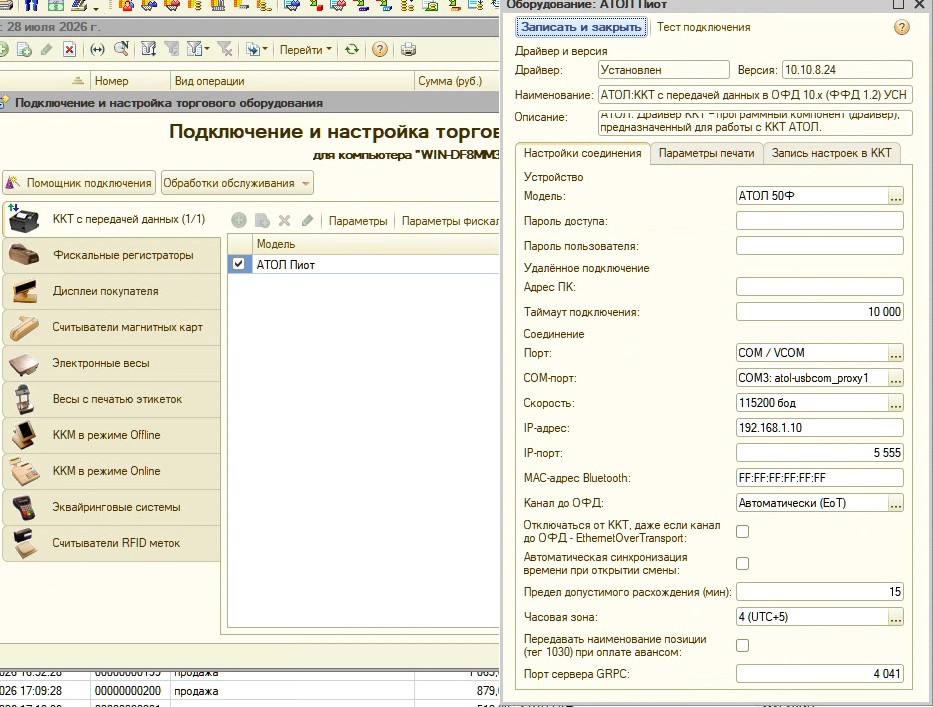Select Фискальные регистраторы equipment category
This screenshot has width=933, height=707.
(x=112, y=255)
